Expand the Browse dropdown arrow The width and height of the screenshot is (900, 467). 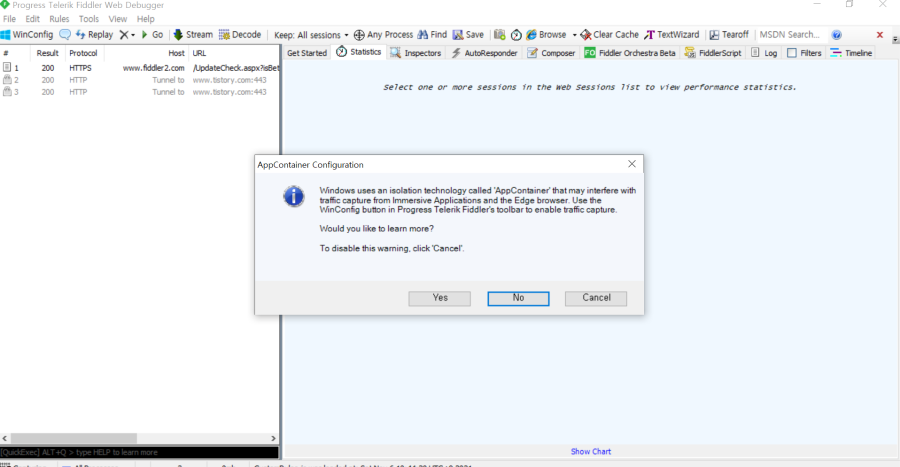click(x=574, y=35)
